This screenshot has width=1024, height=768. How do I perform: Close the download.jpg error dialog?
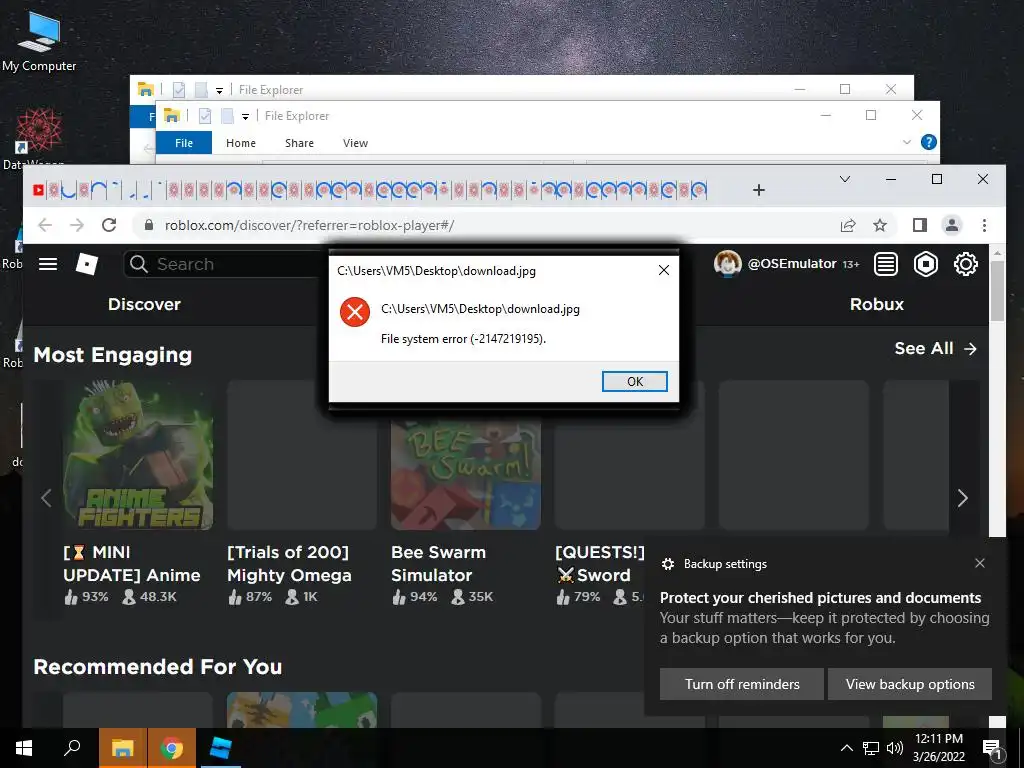tap(664, 270)
